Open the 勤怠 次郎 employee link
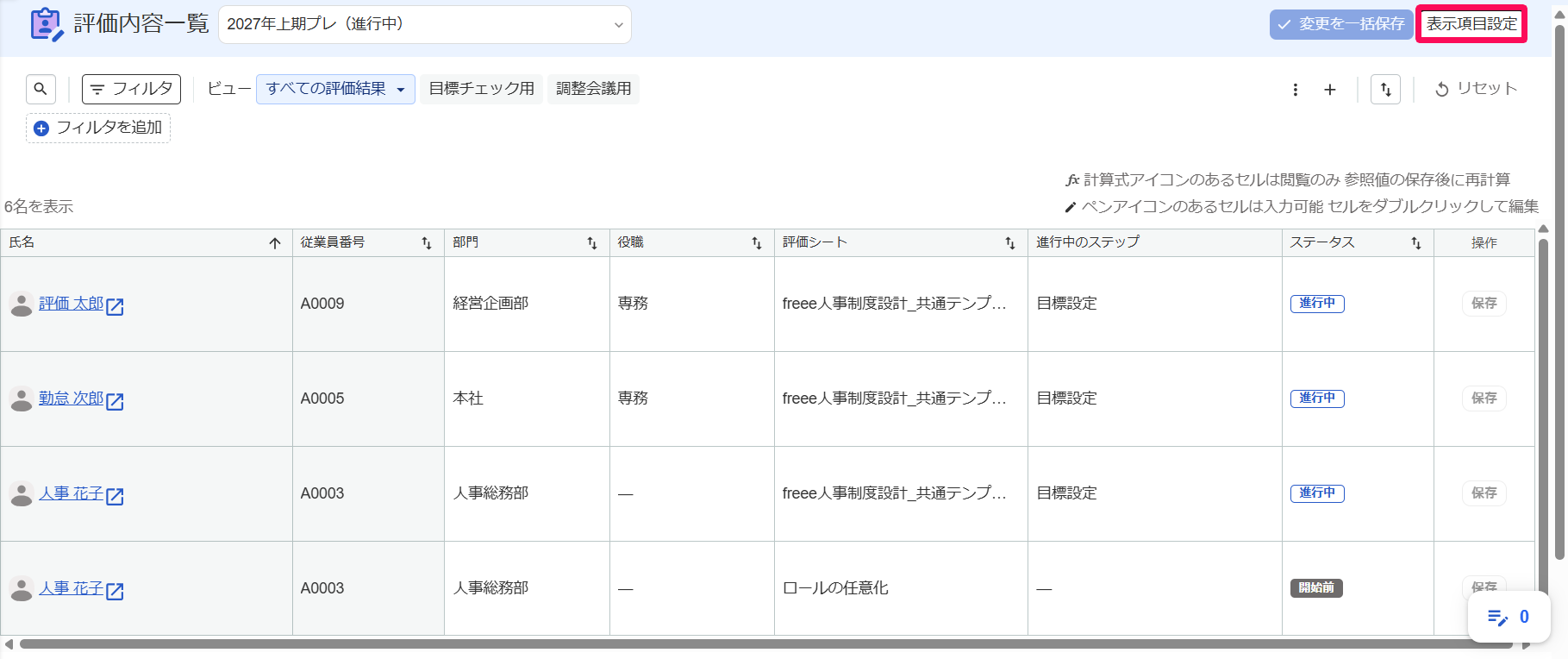1568x659 pixels. click(x=71, y=399)
